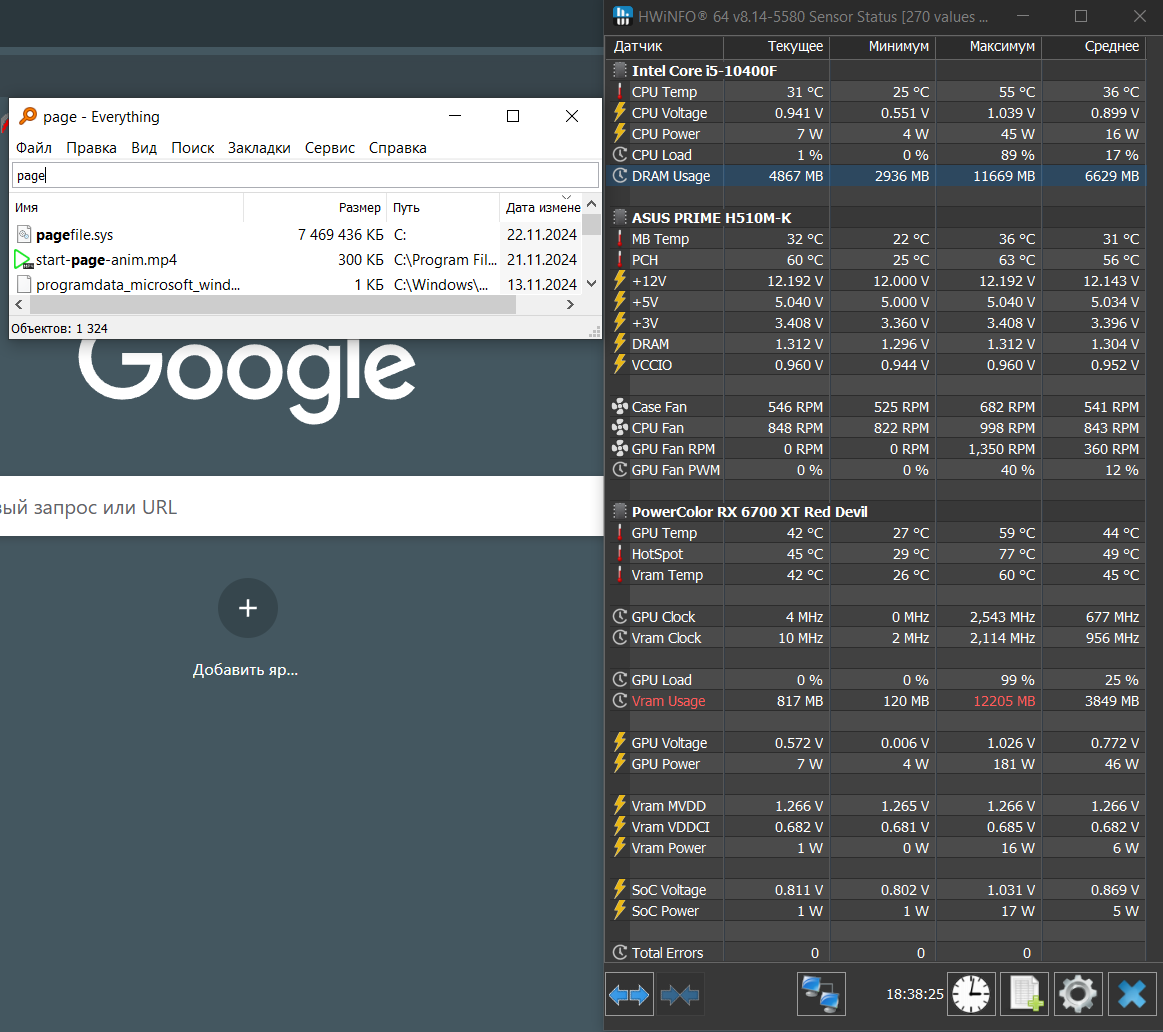
Task: Click the Vram MVDD row label
Action: (668, 806)
